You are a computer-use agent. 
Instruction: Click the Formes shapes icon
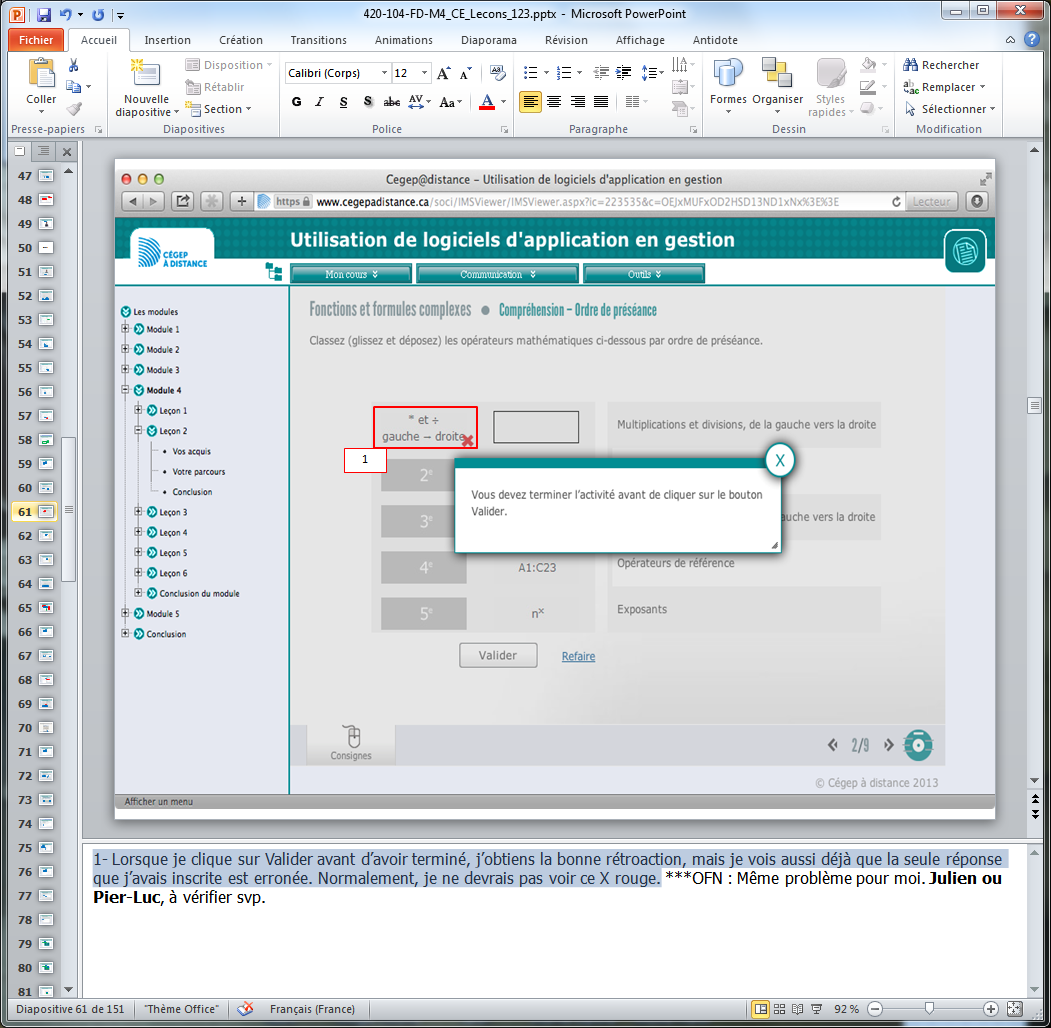coord(728,75)
